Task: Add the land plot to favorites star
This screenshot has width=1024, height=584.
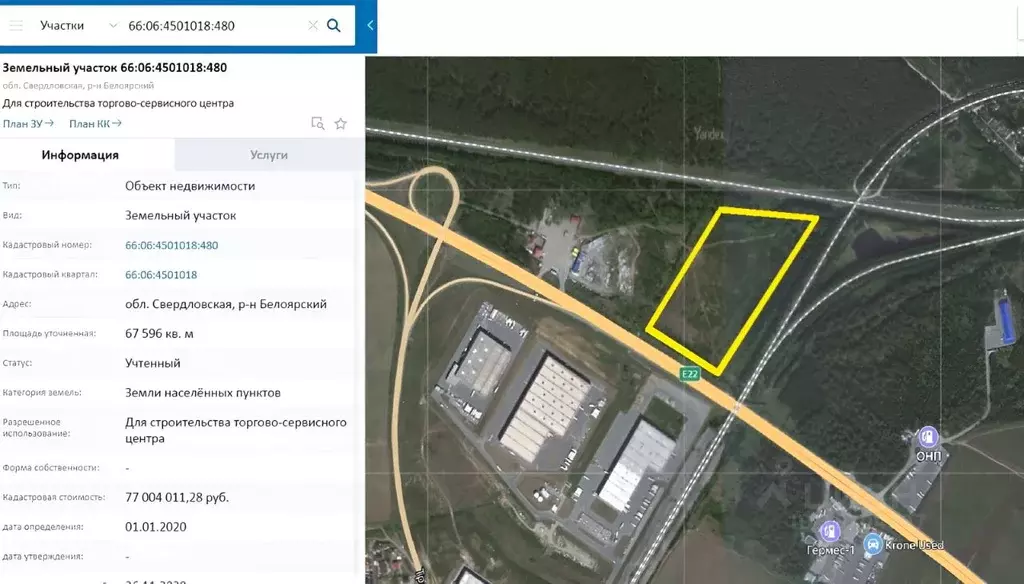Action: point(340,124)
